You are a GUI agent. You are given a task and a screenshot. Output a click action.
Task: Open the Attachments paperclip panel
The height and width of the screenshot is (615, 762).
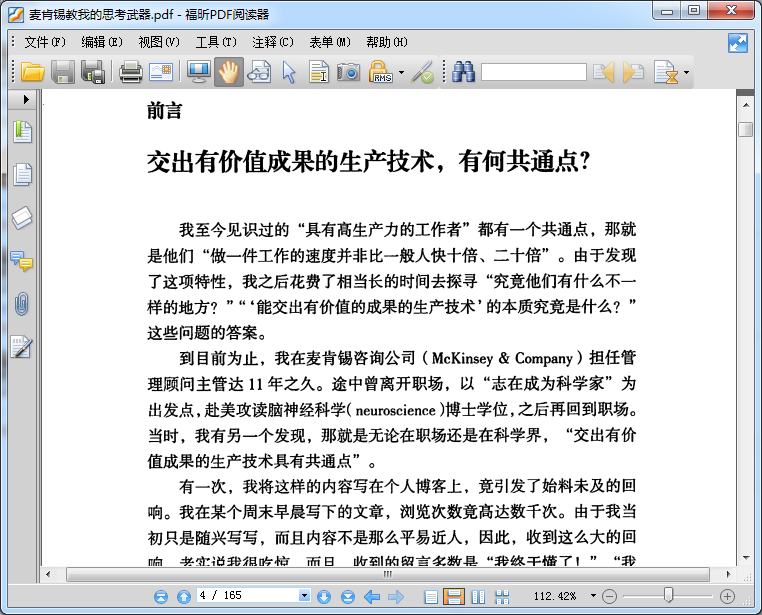coord(21,304)
